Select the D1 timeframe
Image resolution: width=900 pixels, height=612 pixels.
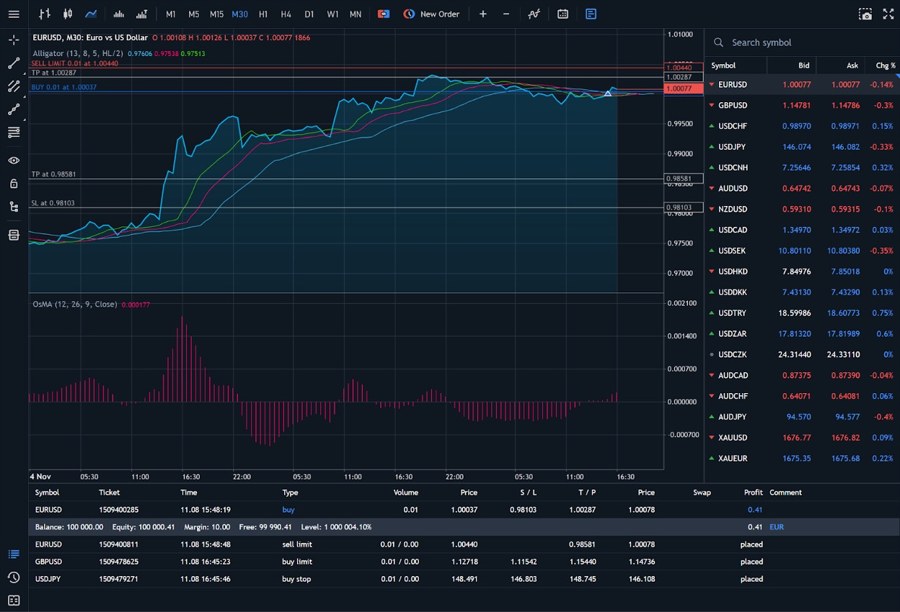[x=309, y=15]
